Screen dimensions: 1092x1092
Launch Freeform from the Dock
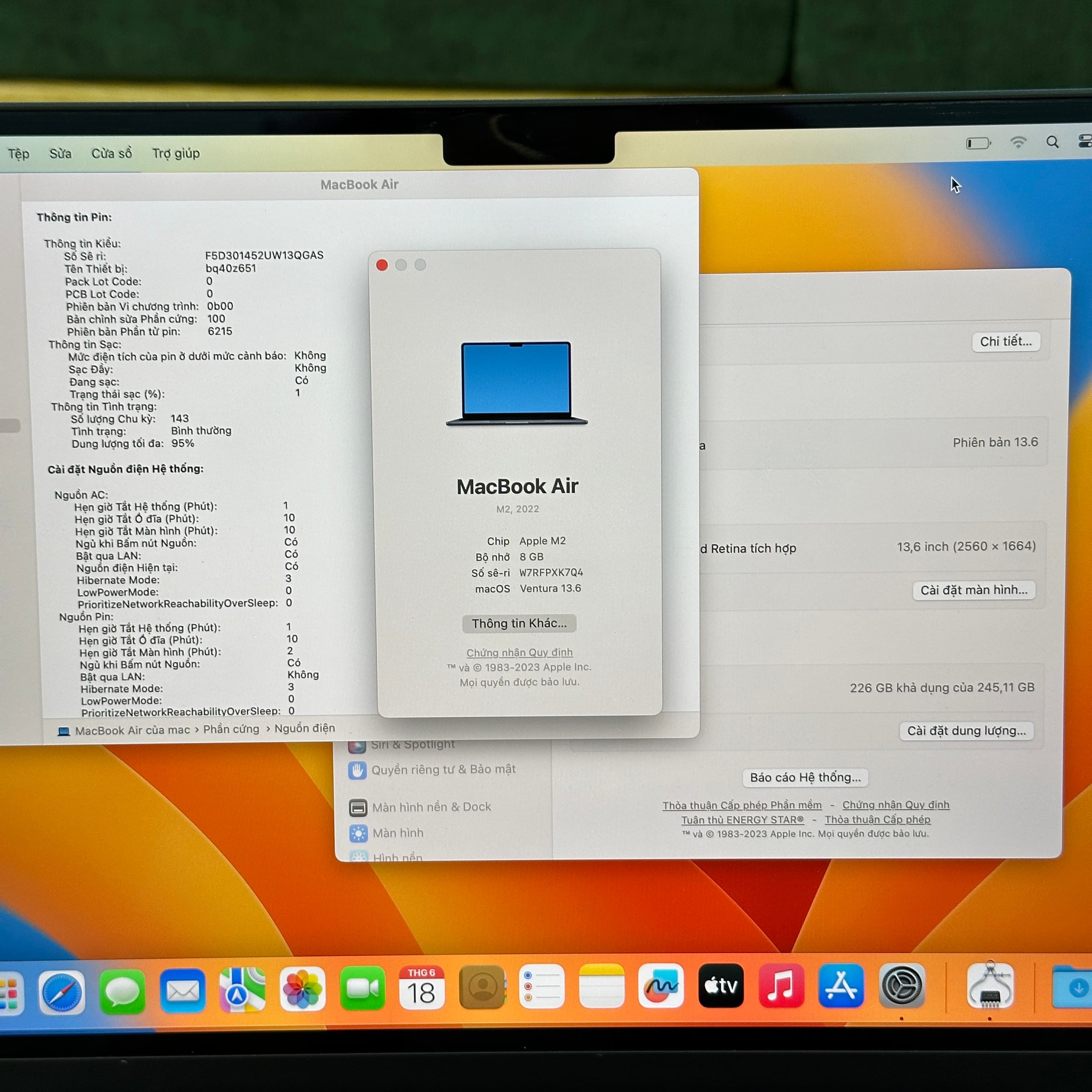coord(661,986)
